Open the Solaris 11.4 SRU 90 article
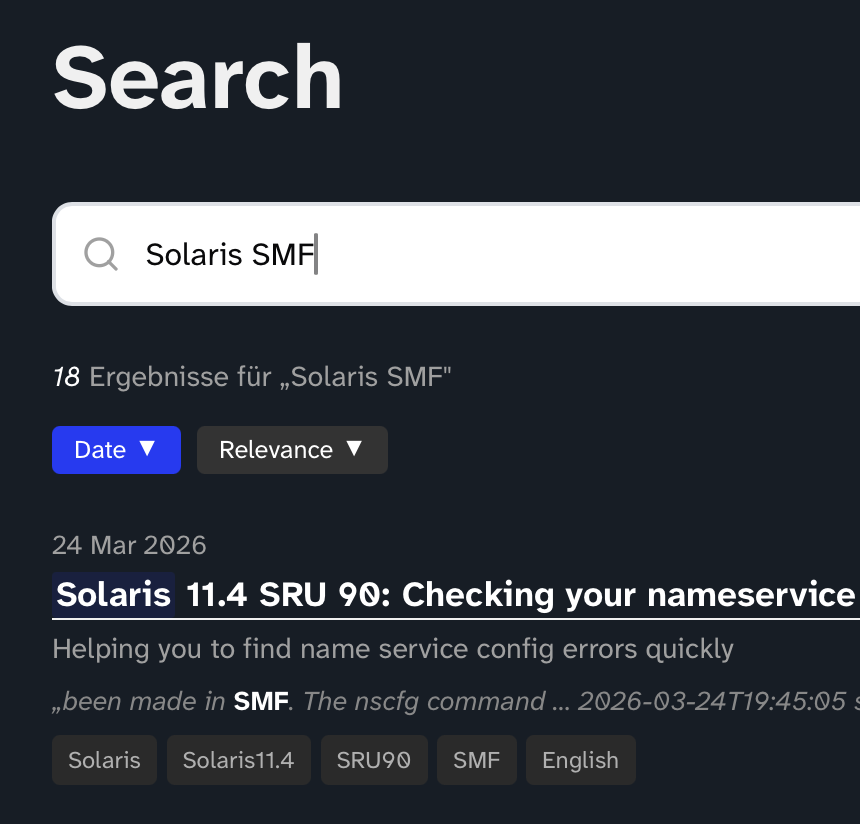 point(400,594)
